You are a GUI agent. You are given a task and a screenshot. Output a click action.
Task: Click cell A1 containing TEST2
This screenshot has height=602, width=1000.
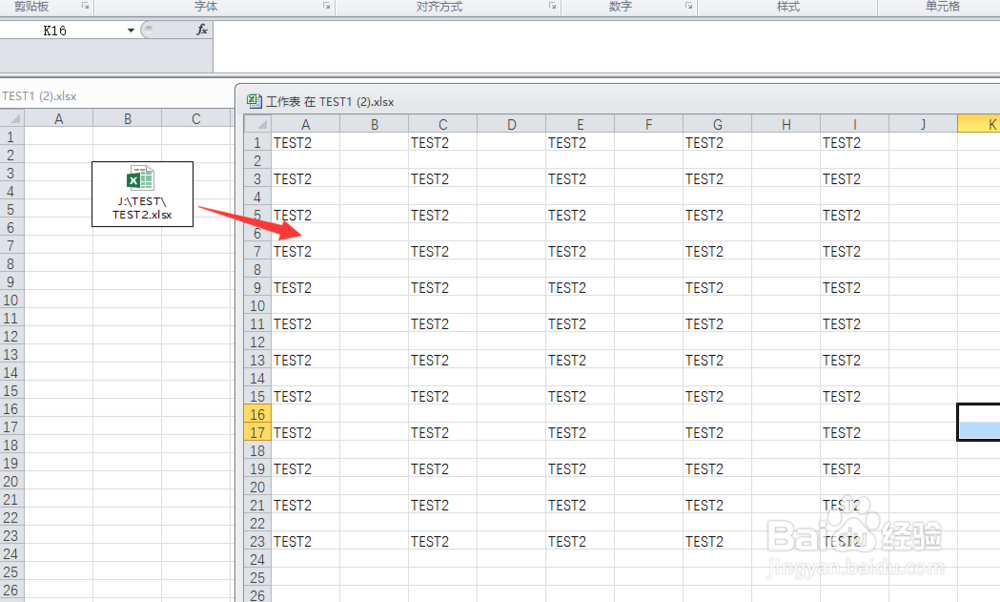click(x=305, y=143)
